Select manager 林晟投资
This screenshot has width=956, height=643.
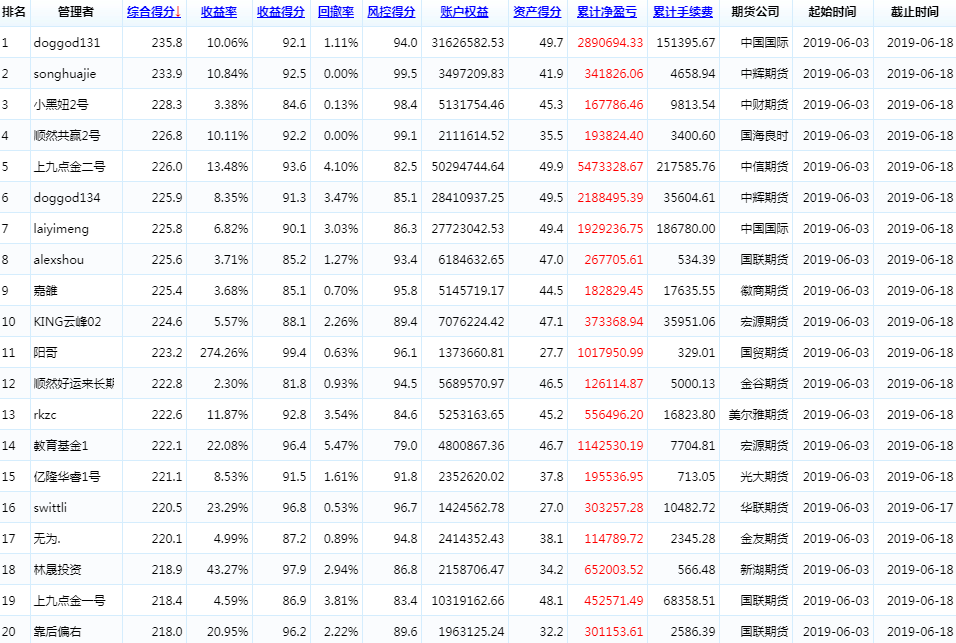57,570
